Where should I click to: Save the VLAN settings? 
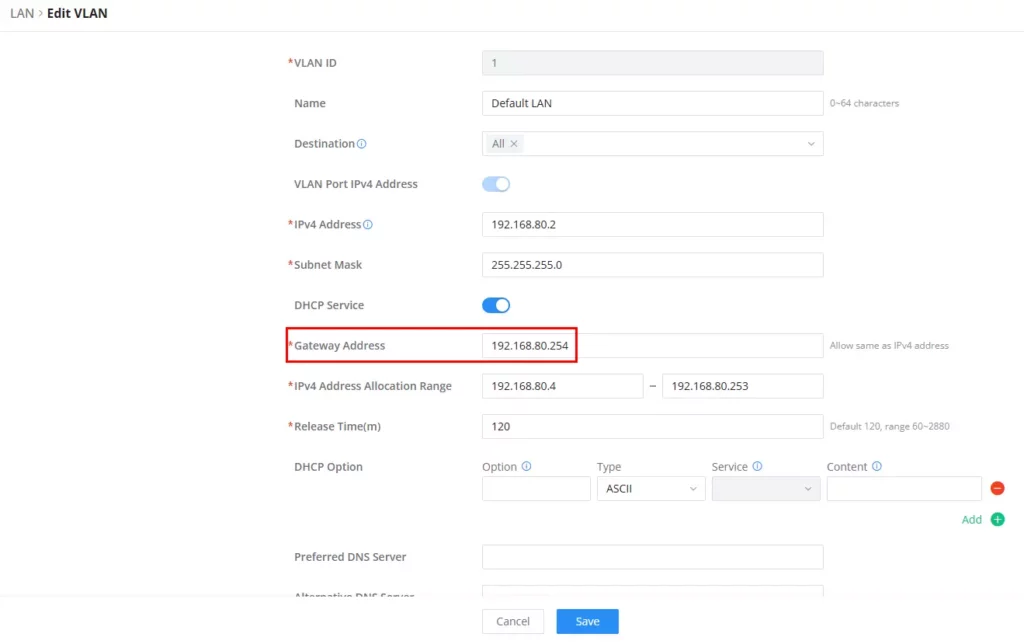[587, 621]
